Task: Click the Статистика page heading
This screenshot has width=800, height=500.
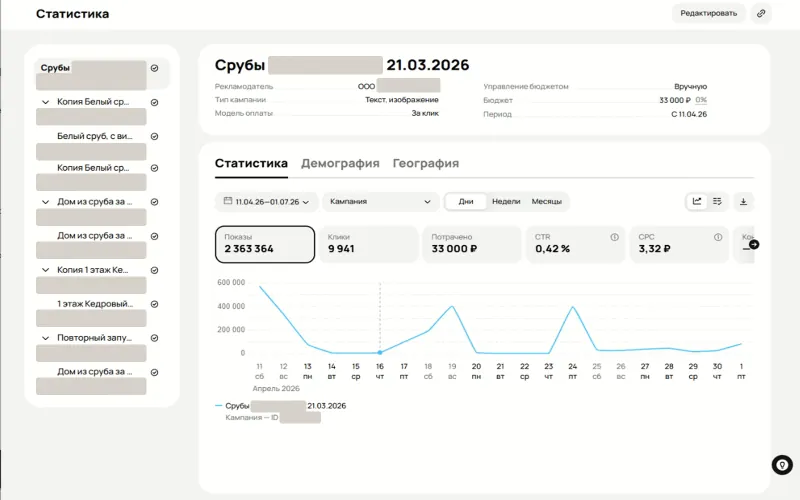Action: (72, 14)
